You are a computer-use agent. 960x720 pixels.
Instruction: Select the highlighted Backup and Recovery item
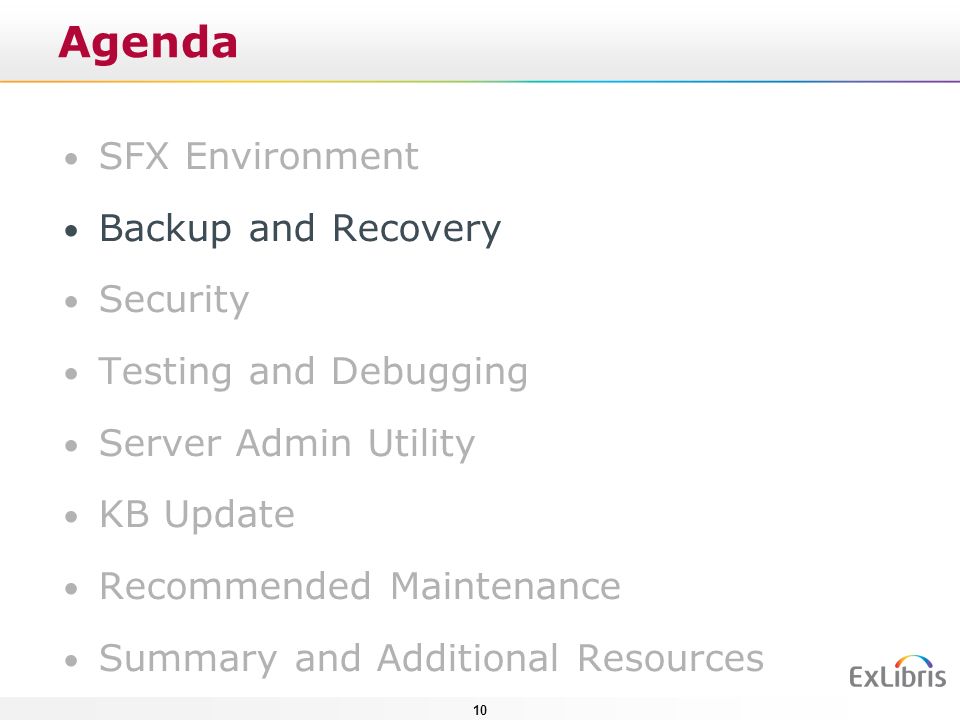300,228
